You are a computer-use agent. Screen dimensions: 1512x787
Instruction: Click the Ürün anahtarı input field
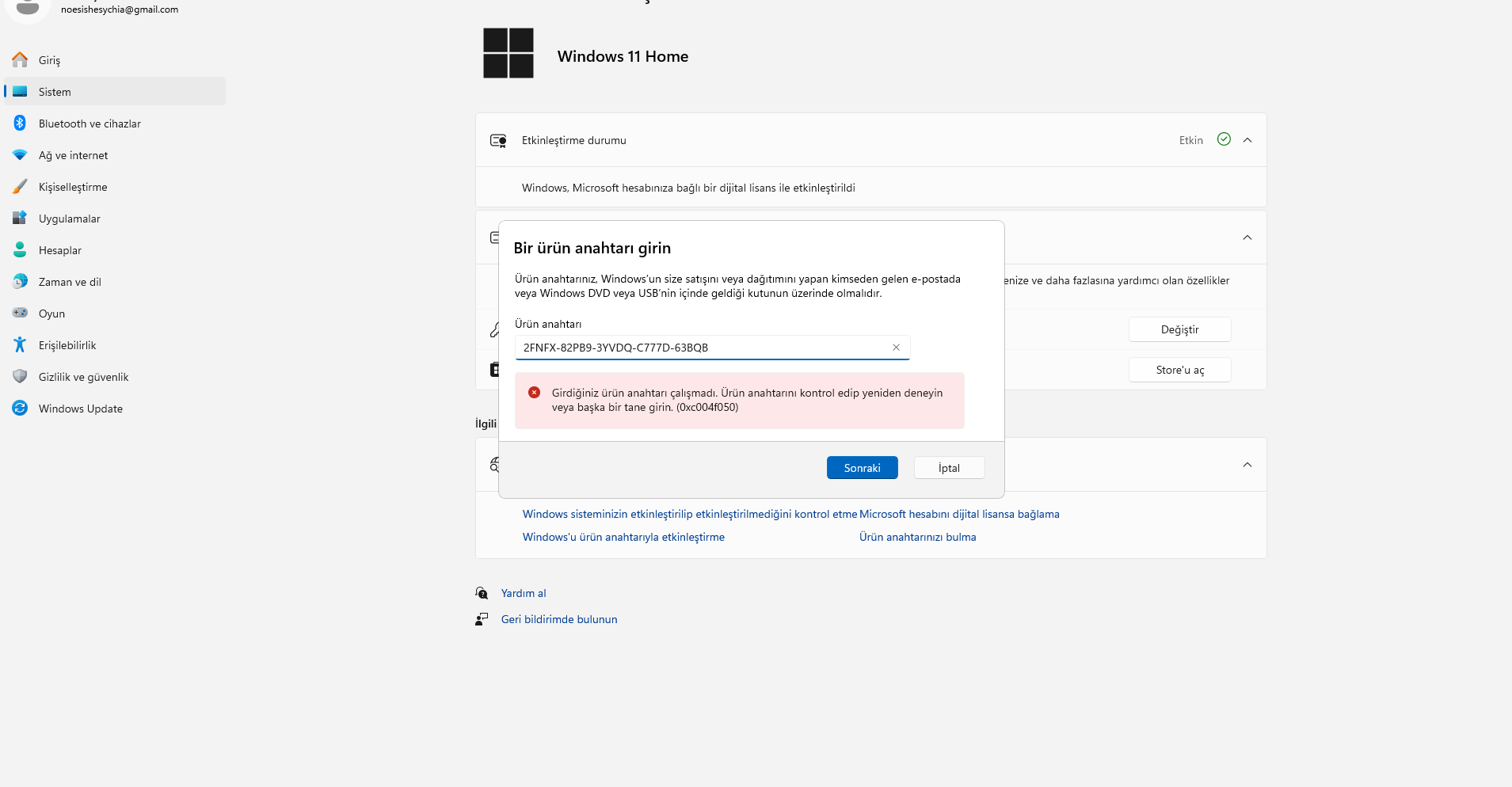712,348
